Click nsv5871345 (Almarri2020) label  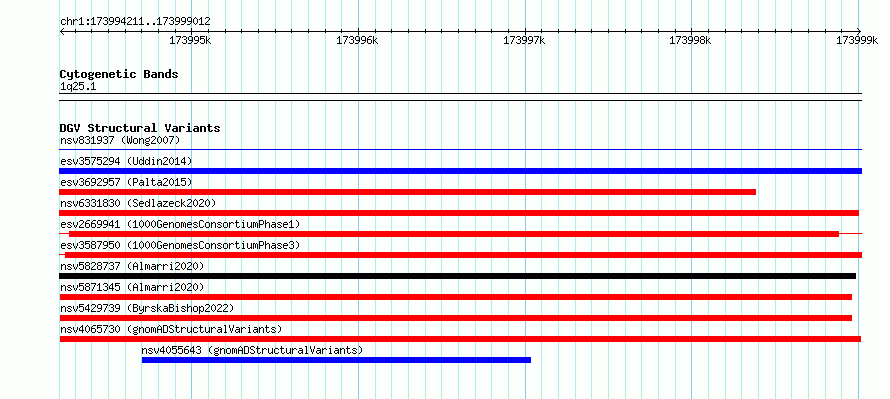(132, 287)
